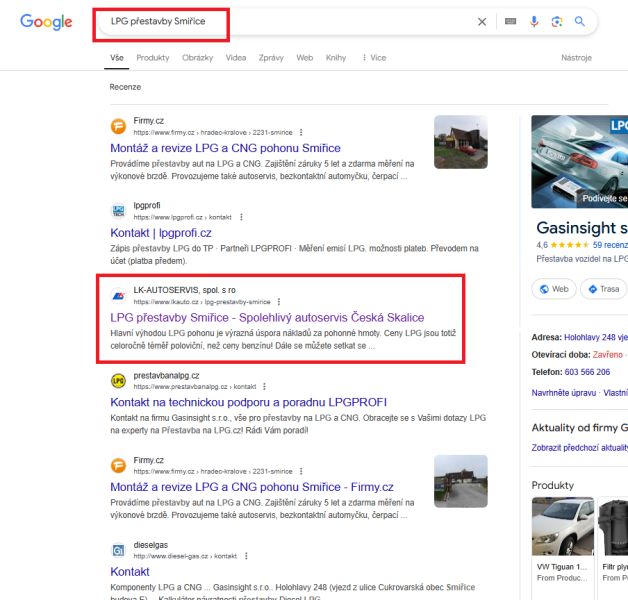This screenshot has width=628, height=600.
Task: Click the Google logo
Action: click(46, 22)
